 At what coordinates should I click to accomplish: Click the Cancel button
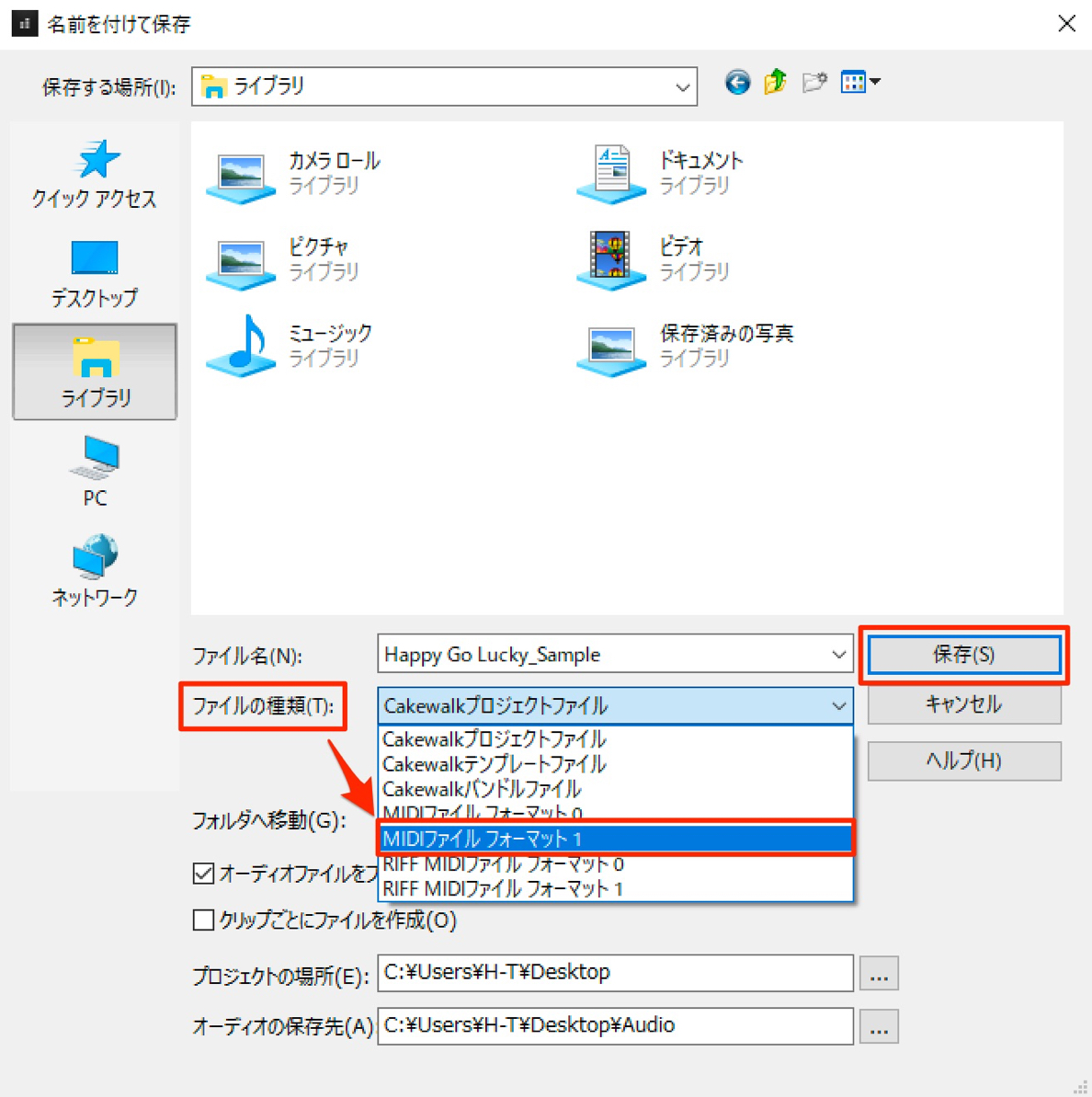tap(964, 703)
